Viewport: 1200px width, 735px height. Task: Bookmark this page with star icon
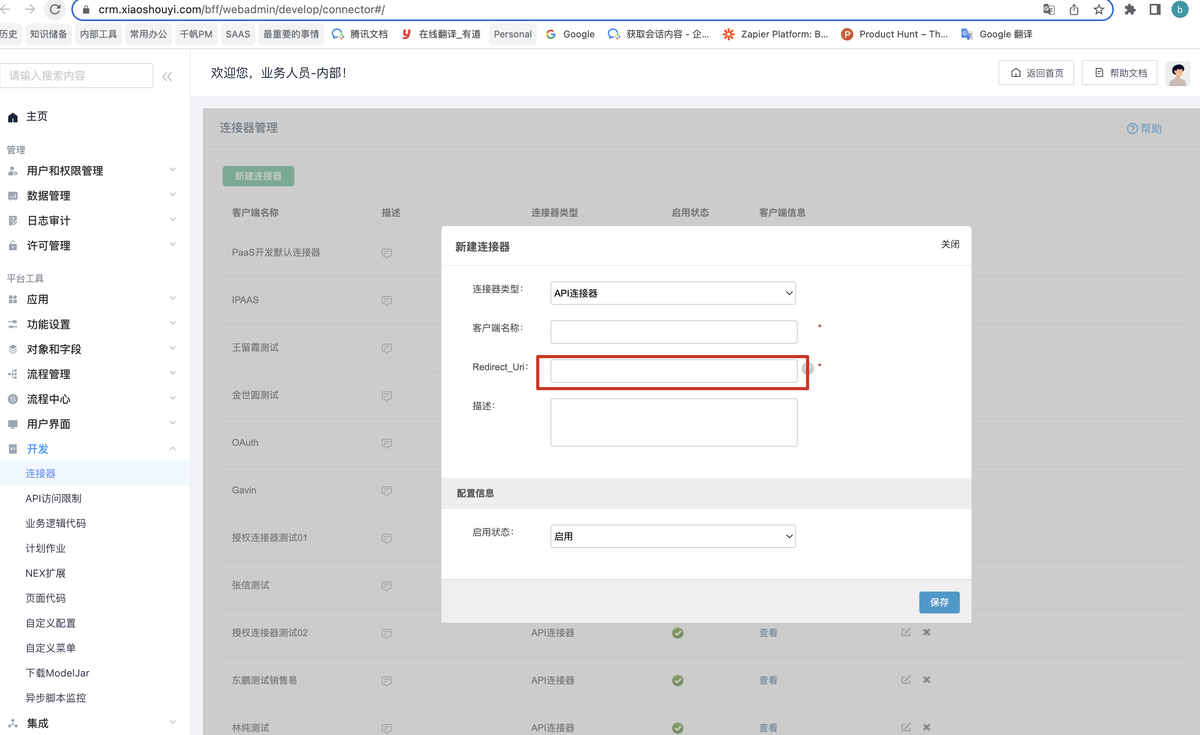click(x=1099, y=9)
